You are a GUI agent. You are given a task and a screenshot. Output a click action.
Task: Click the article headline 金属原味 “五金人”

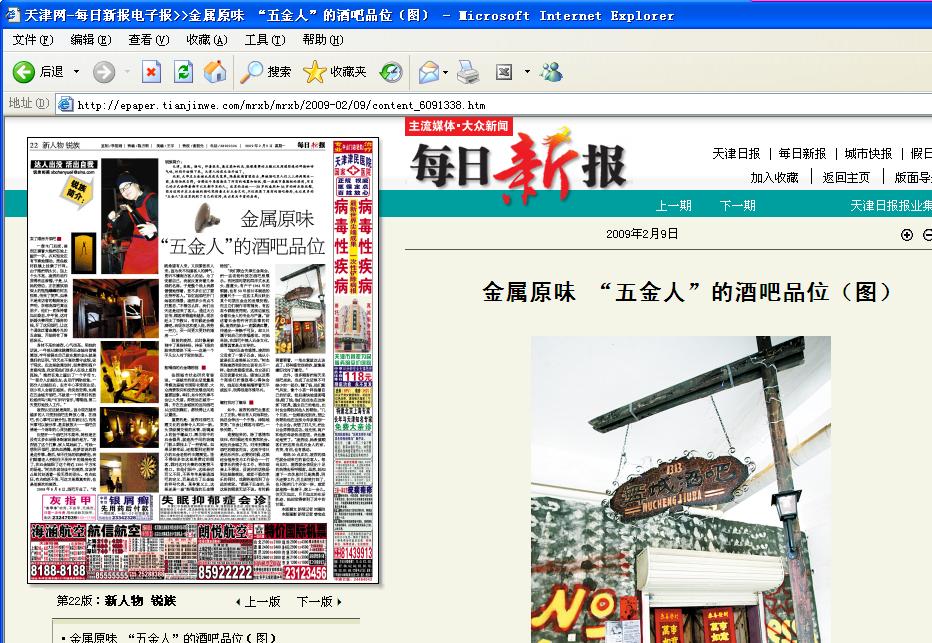(x=687, y=292)
